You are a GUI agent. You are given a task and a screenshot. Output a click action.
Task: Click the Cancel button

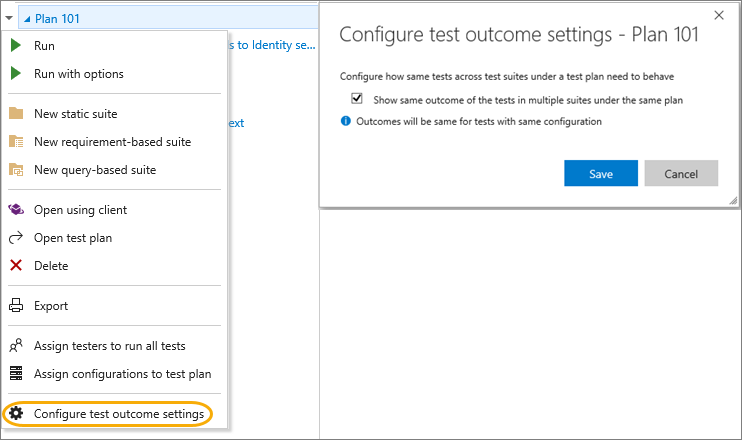681,173
